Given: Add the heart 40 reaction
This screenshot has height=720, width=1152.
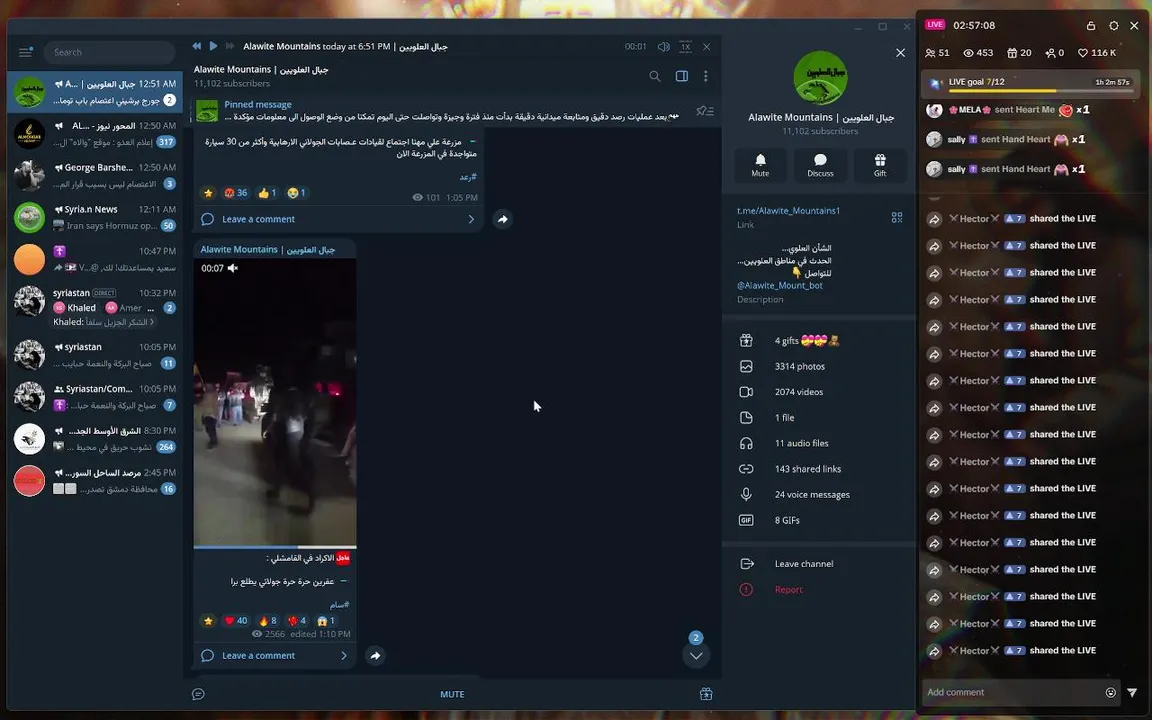Looking at the screenshot, I should [236, 621].
